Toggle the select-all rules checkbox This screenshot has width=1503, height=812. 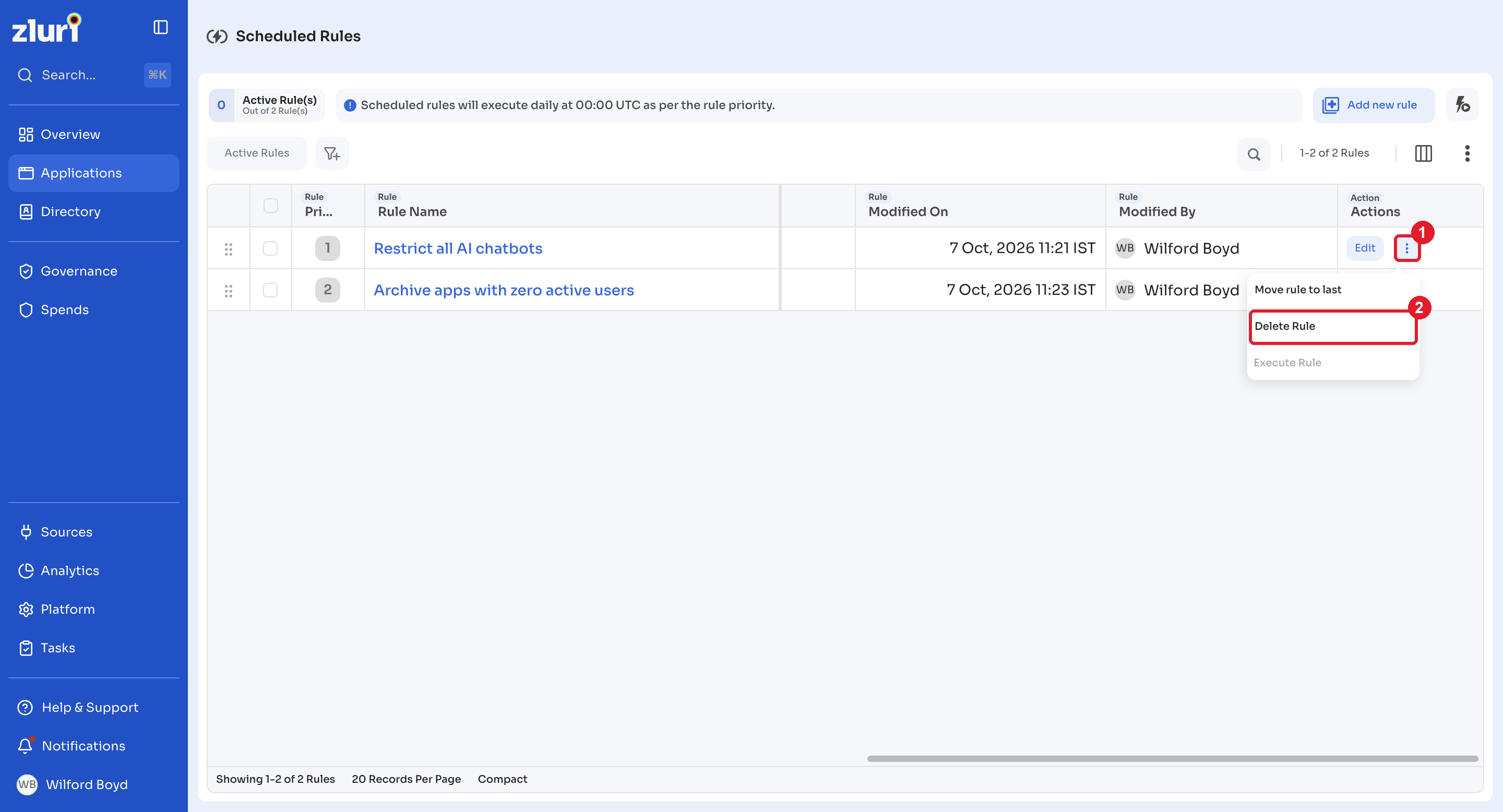(x=271, y=205)
